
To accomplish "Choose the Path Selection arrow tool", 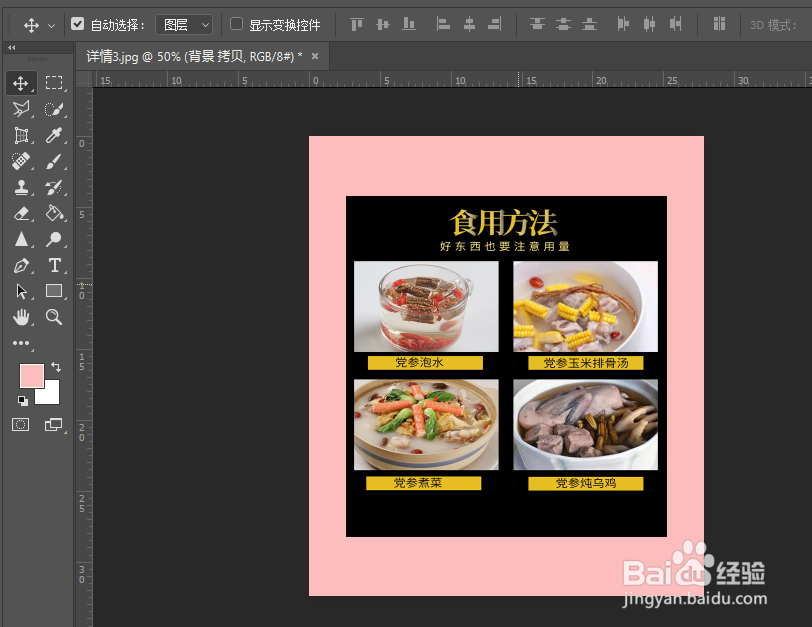I will 21,291.
